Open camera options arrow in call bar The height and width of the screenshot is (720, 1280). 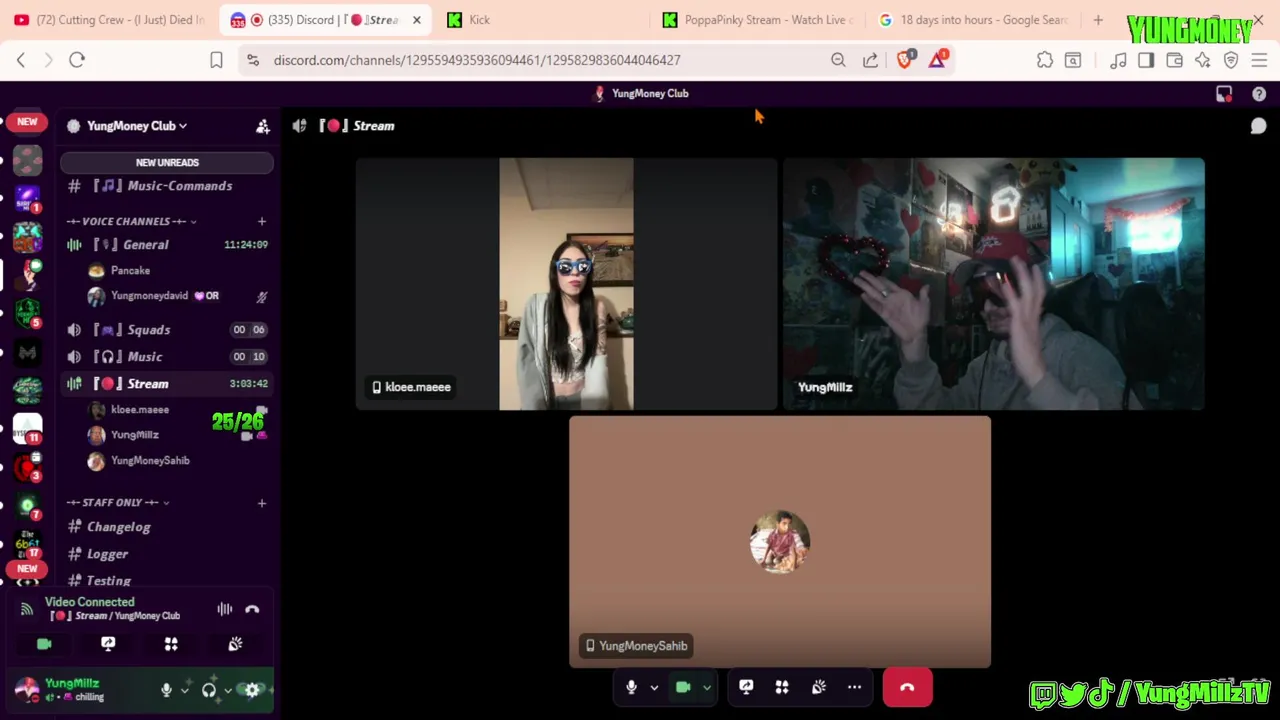click(x=706, y=688)
